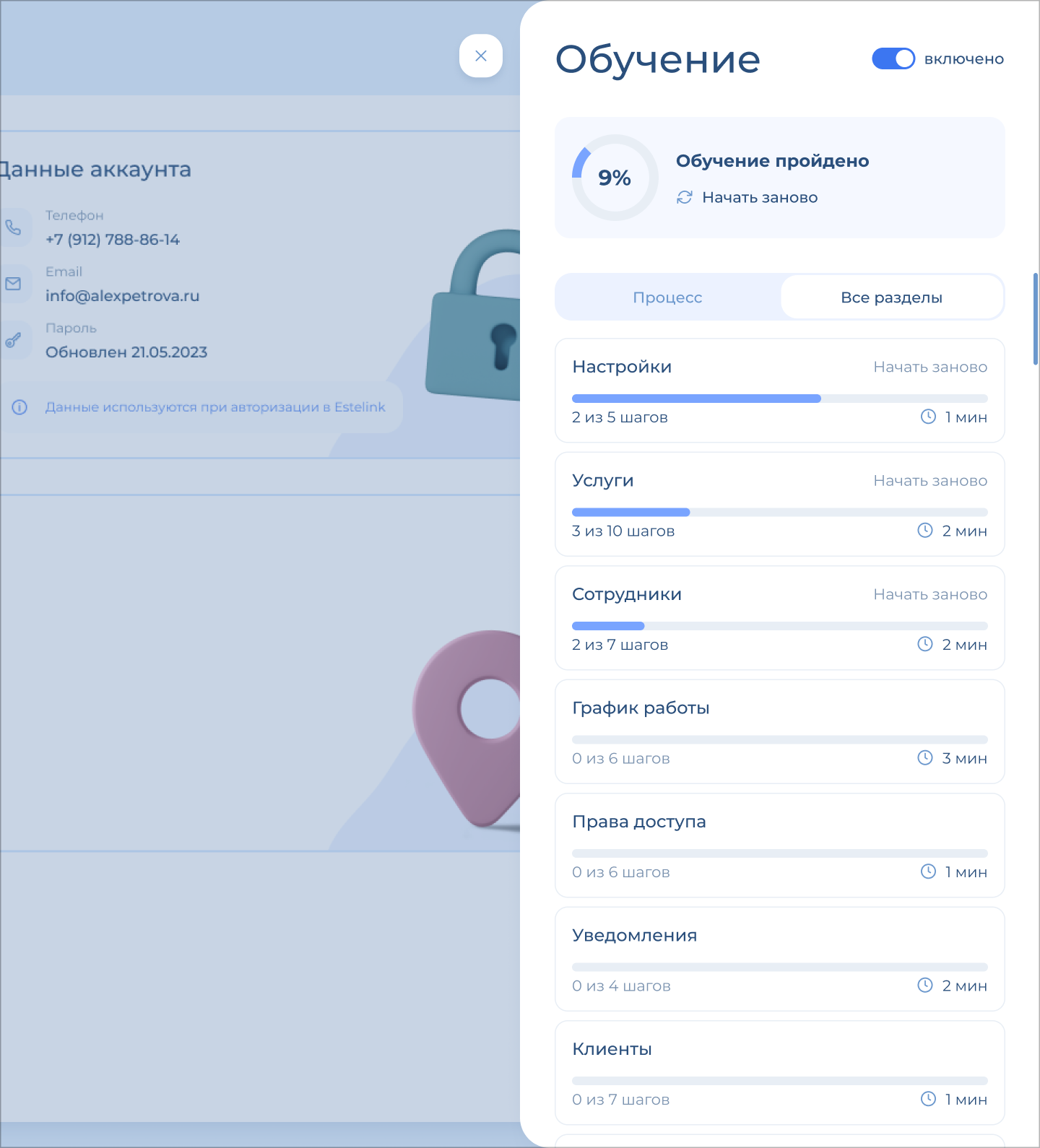The width and height of the screenshot is (1040, 1148).
Task: Click the 9% circular progress indicator
Action: (615, 178)
